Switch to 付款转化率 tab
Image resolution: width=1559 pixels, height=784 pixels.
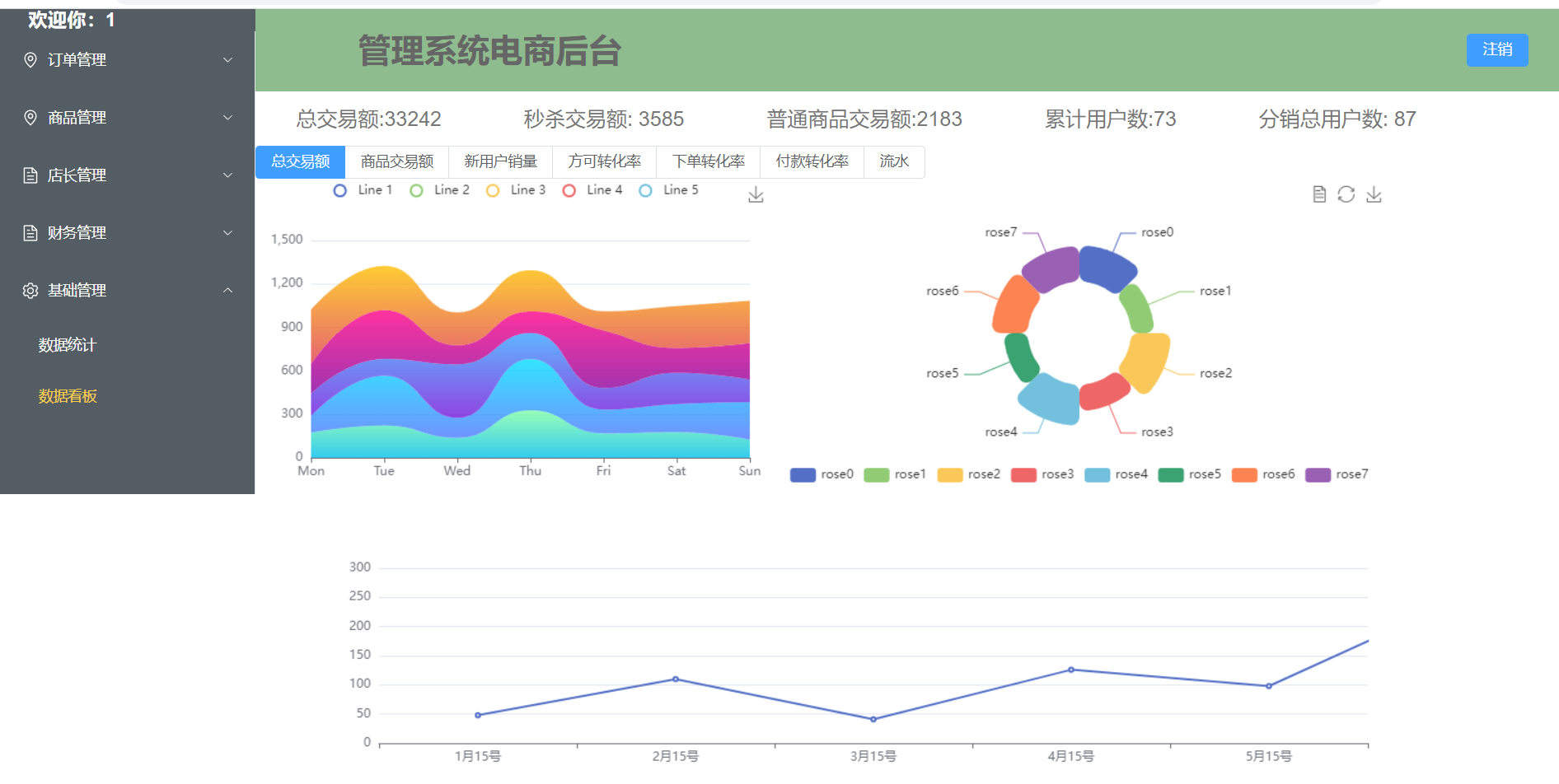click(812, 161)
